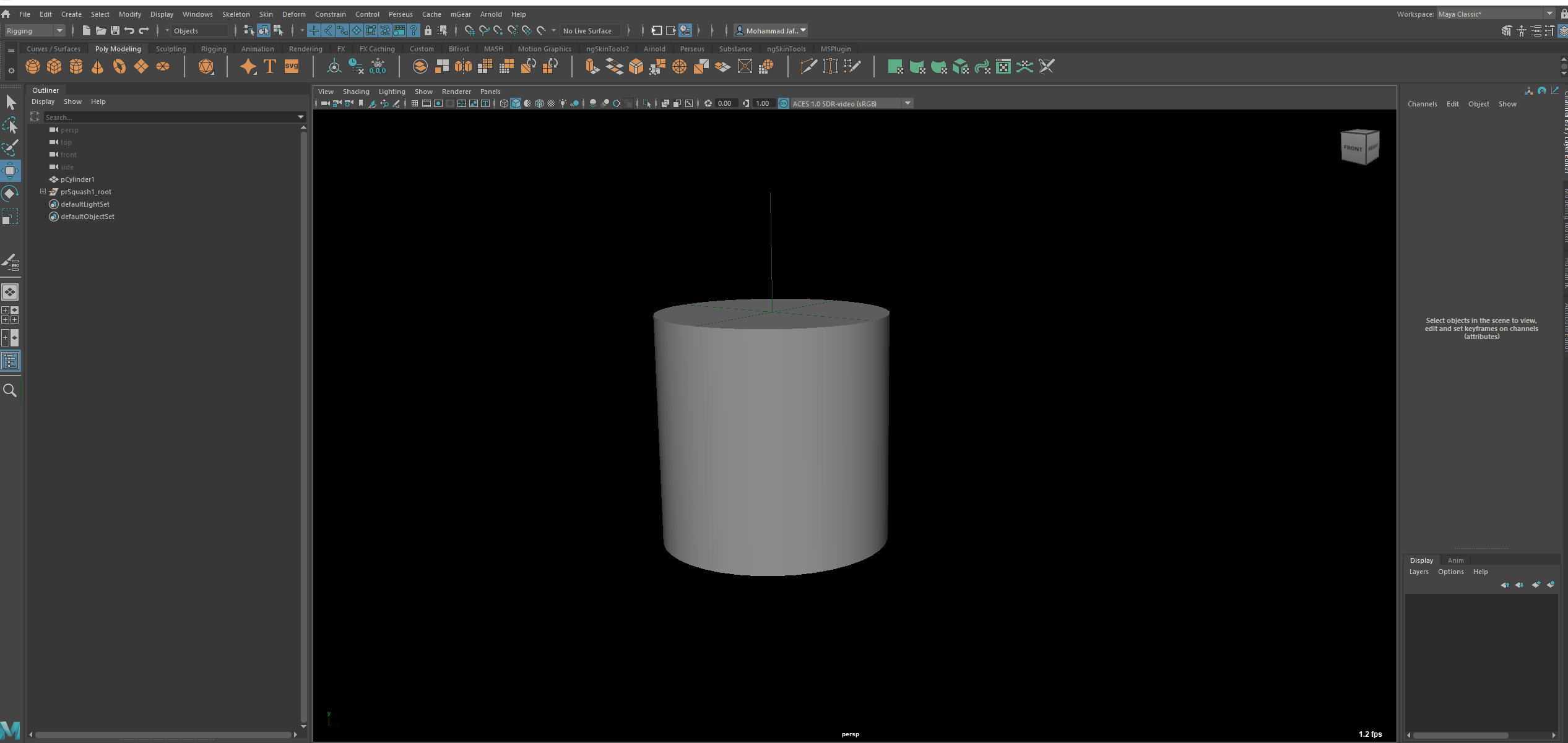Toggle smooth shade all in viewport
This screenshot has height=743, width=1568.
pos(516,103)
